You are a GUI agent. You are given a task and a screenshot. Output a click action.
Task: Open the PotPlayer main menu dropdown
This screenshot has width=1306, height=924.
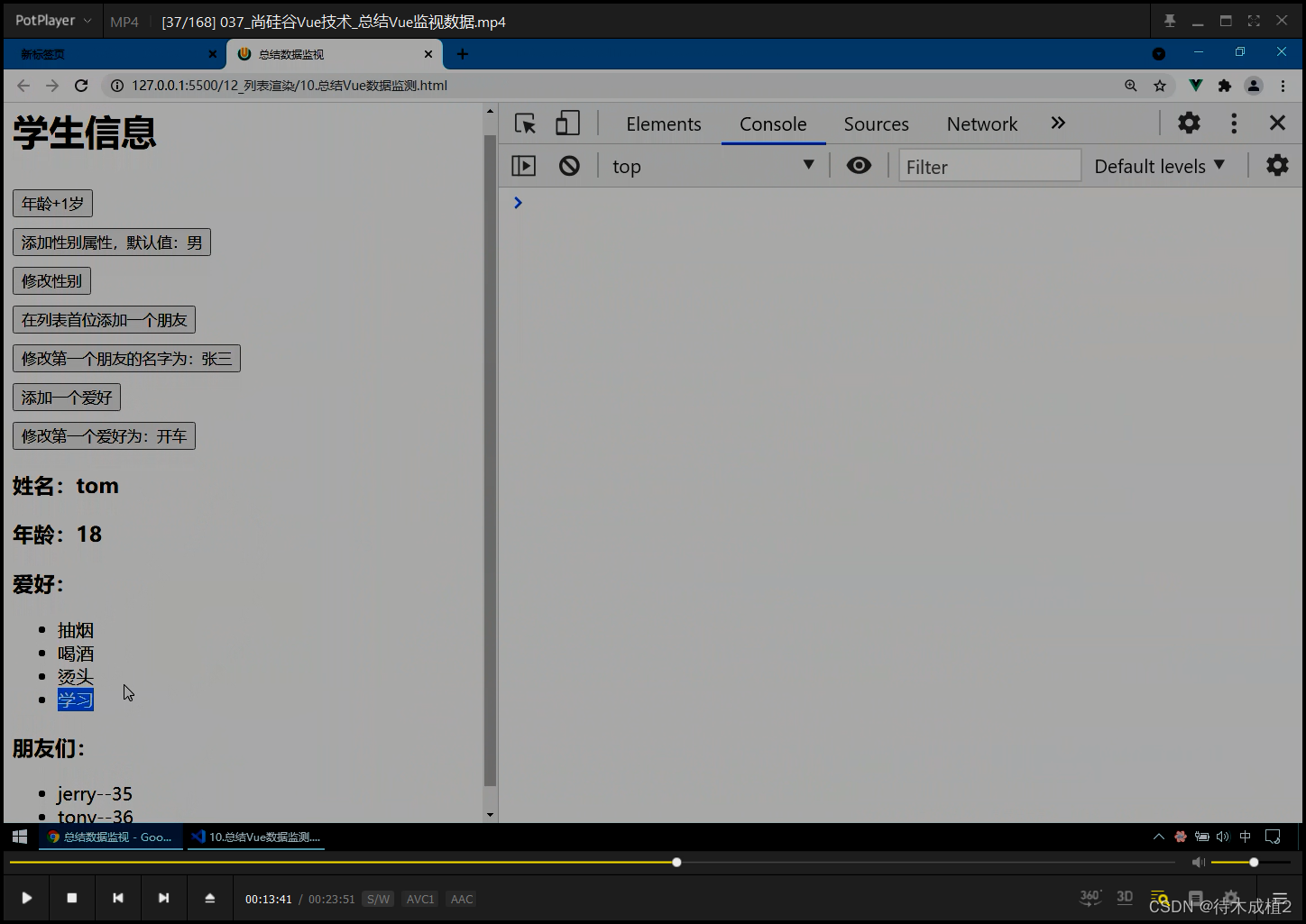[x=53, y=21]
